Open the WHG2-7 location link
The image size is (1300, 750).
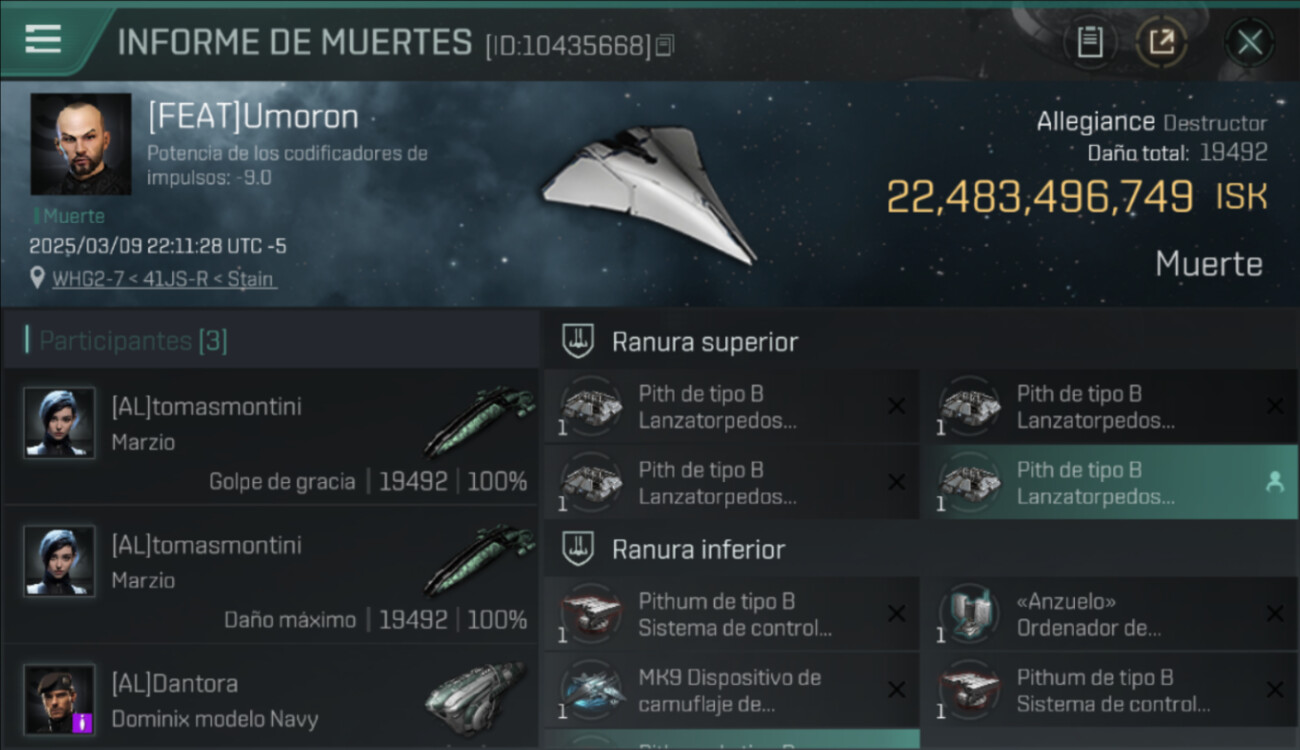pos(164,279)
